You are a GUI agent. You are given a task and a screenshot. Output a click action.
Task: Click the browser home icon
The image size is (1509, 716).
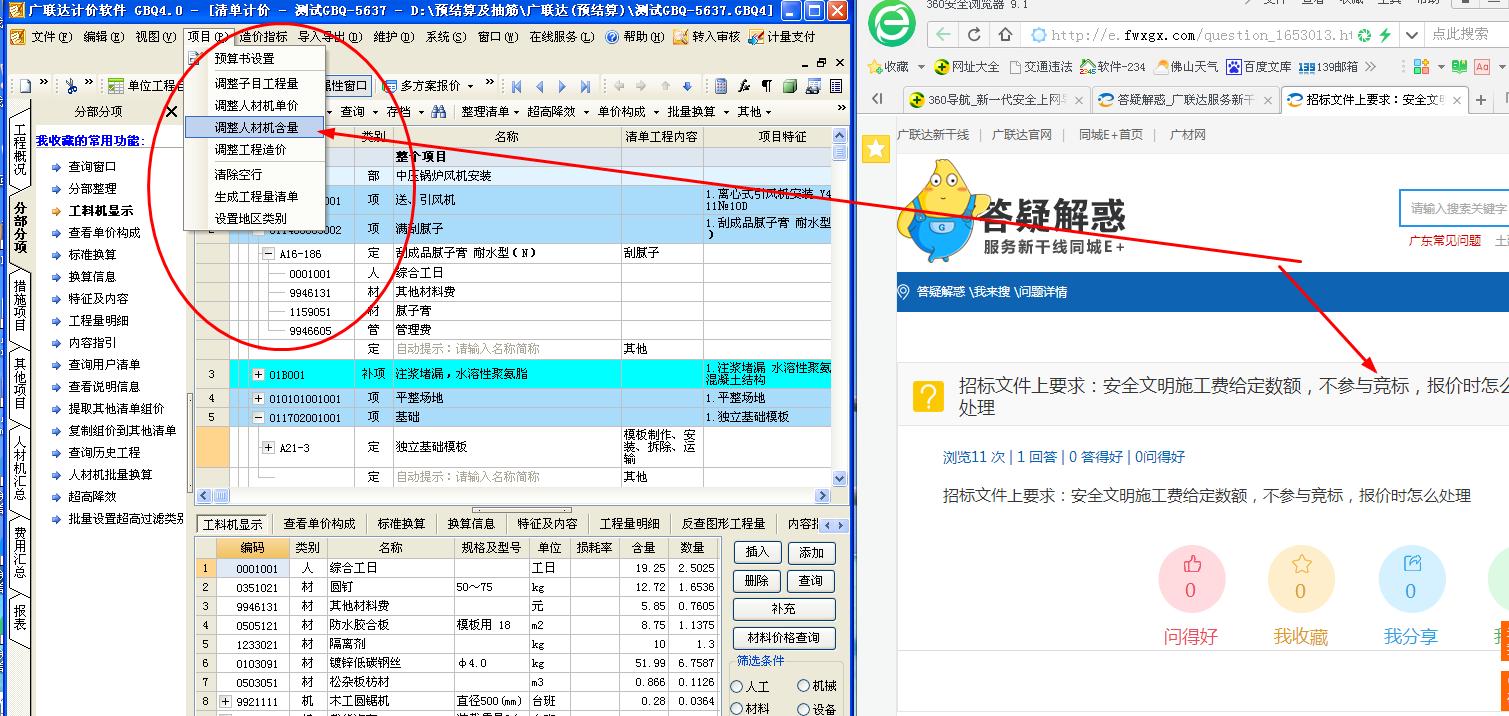point(1006,35)
